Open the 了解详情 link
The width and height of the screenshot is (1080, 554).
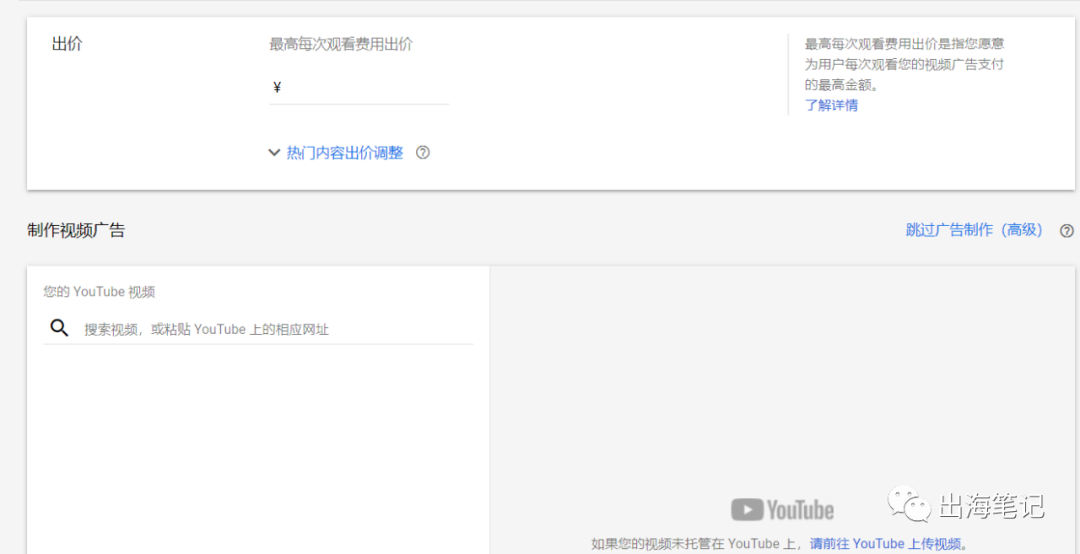[831, 105]
